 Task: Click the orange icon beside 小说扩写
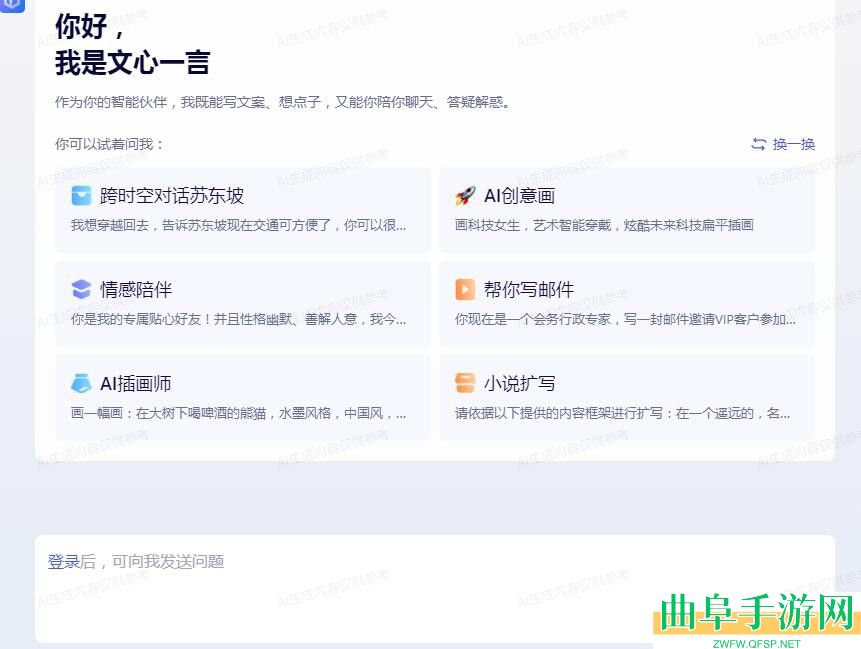point(465,383)
